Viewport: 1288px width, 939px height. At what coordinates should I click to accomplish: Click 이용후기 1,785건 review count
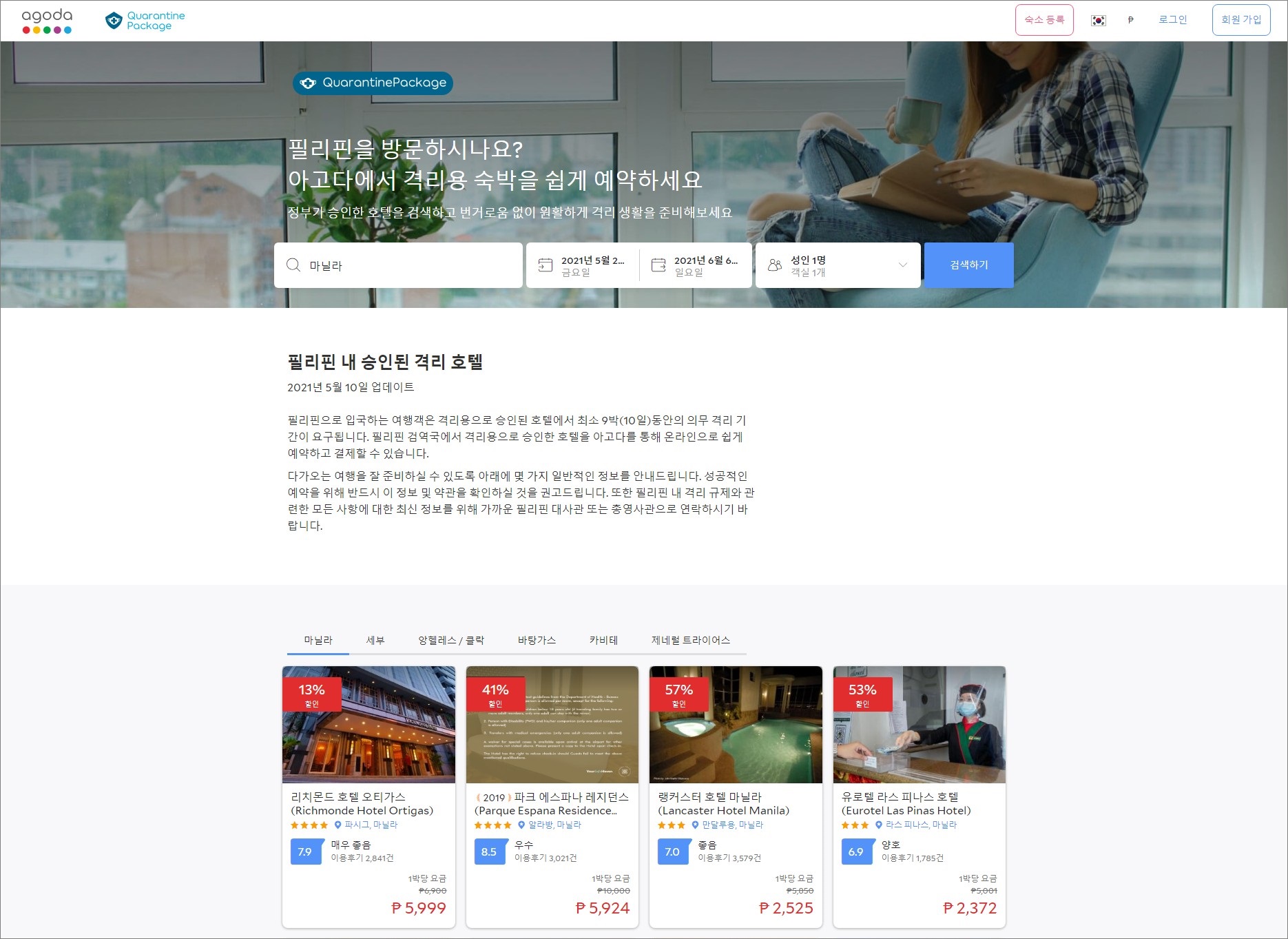tap(913, 858)
